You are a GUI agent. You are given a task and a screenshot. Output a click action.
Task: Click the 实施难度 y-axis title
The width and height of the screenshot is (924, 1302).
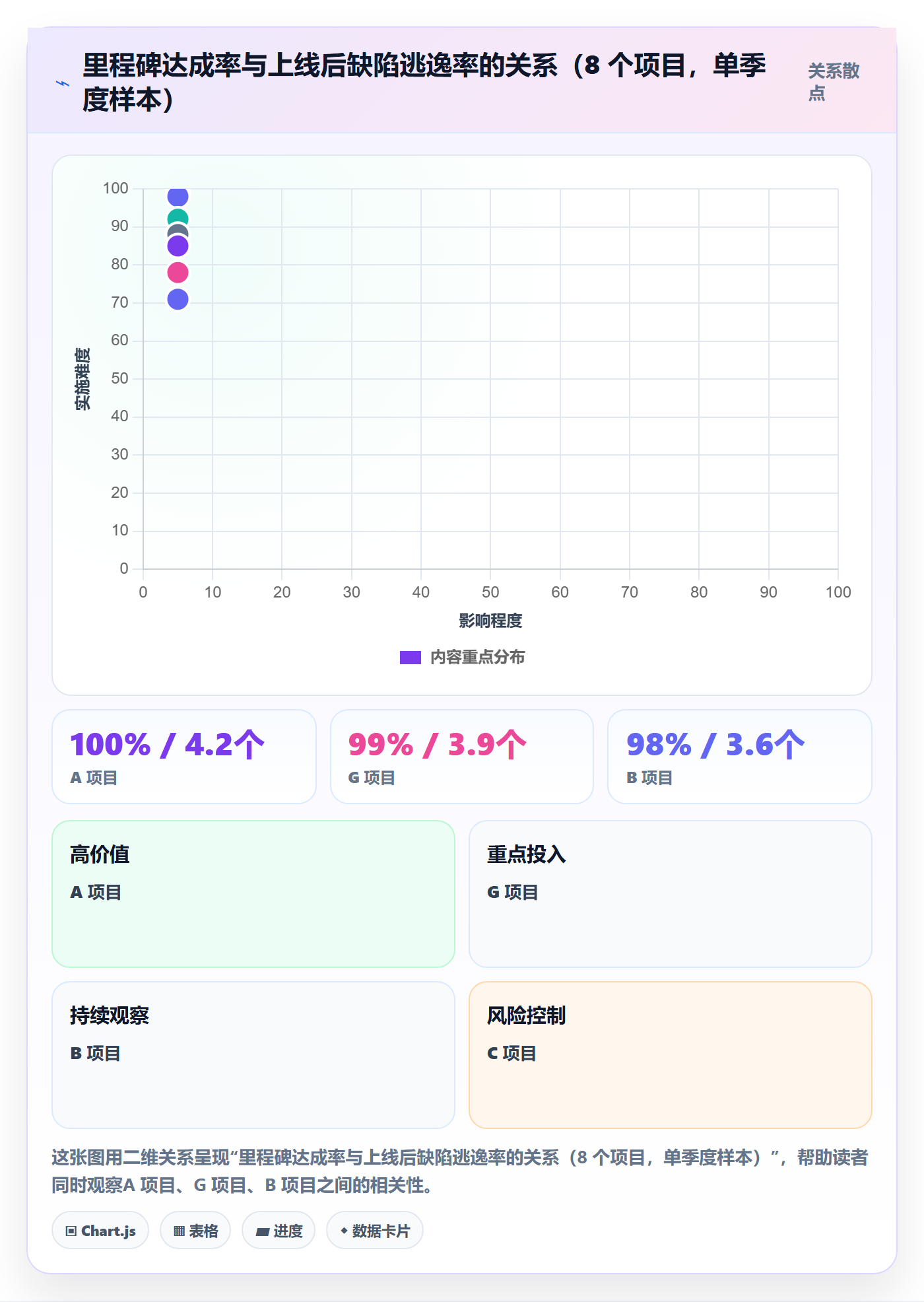(x=82, y=379)
